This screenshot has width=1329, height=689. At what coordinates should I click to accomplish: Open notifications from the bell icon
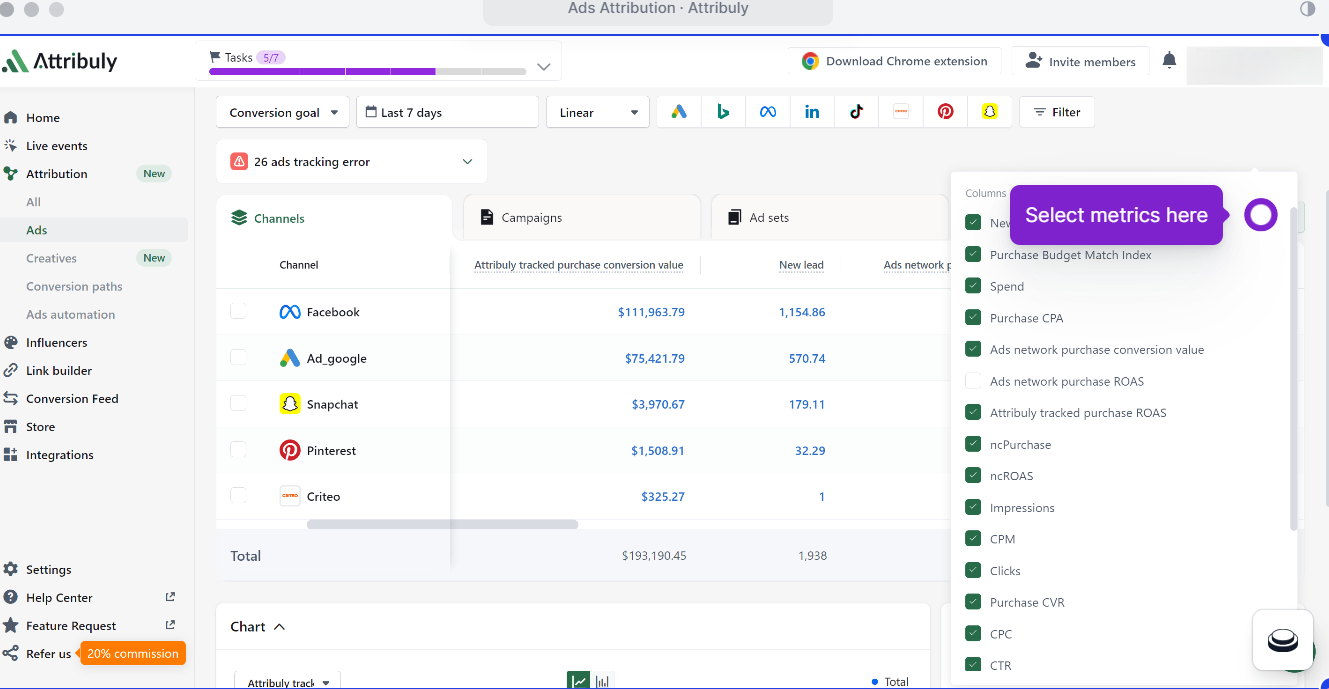pos(1169,61)
